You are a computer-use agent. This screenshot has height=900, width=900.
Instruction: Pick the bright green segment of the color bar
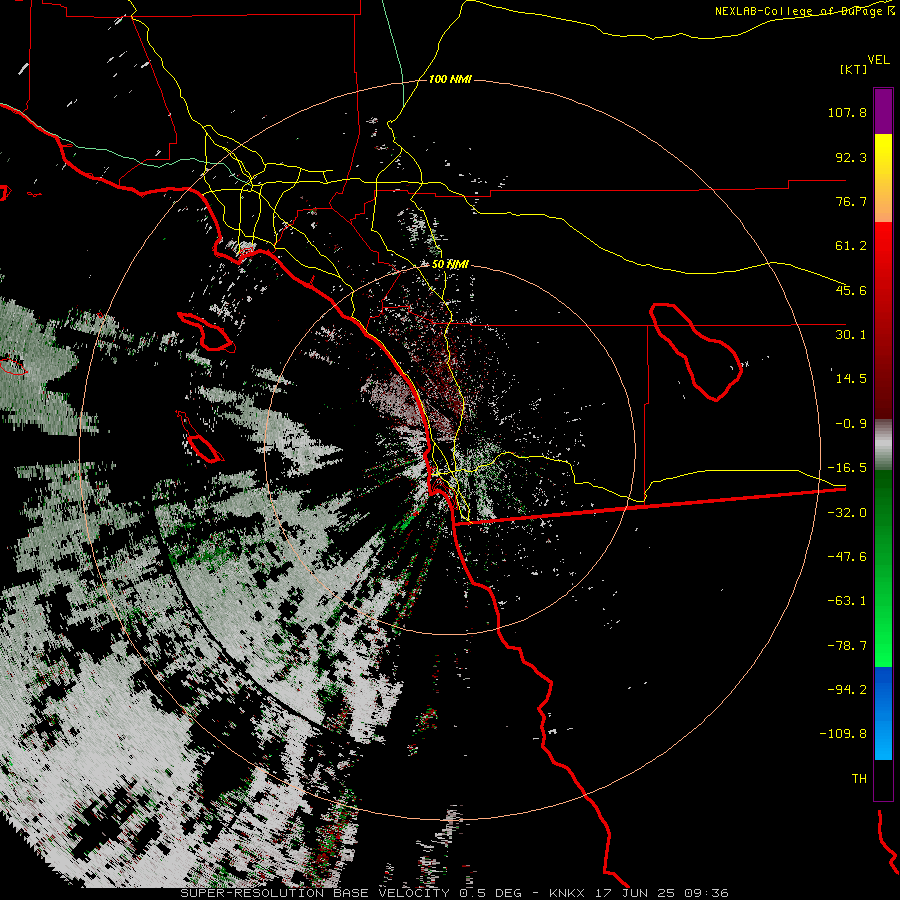pos(883,637)
